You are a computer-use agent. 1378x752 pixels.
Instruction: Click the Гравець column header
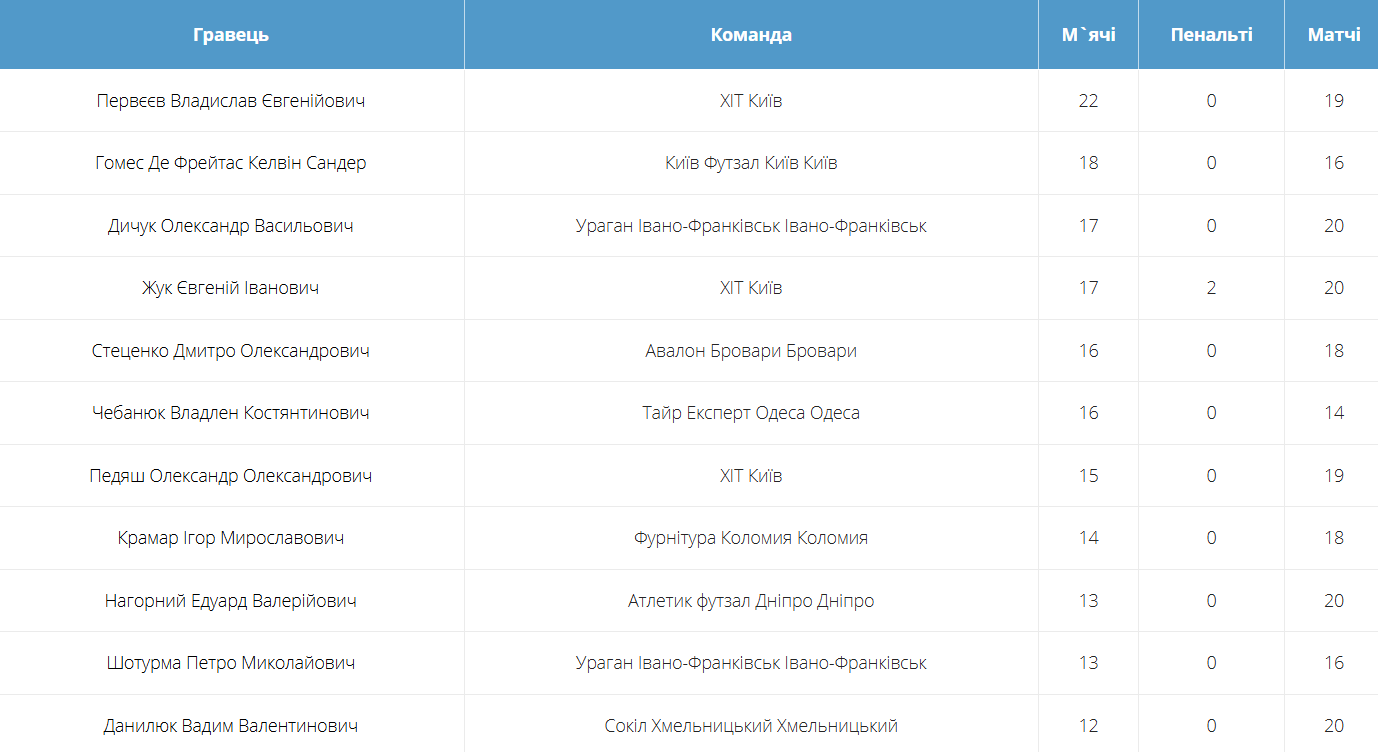click(231, 35)
